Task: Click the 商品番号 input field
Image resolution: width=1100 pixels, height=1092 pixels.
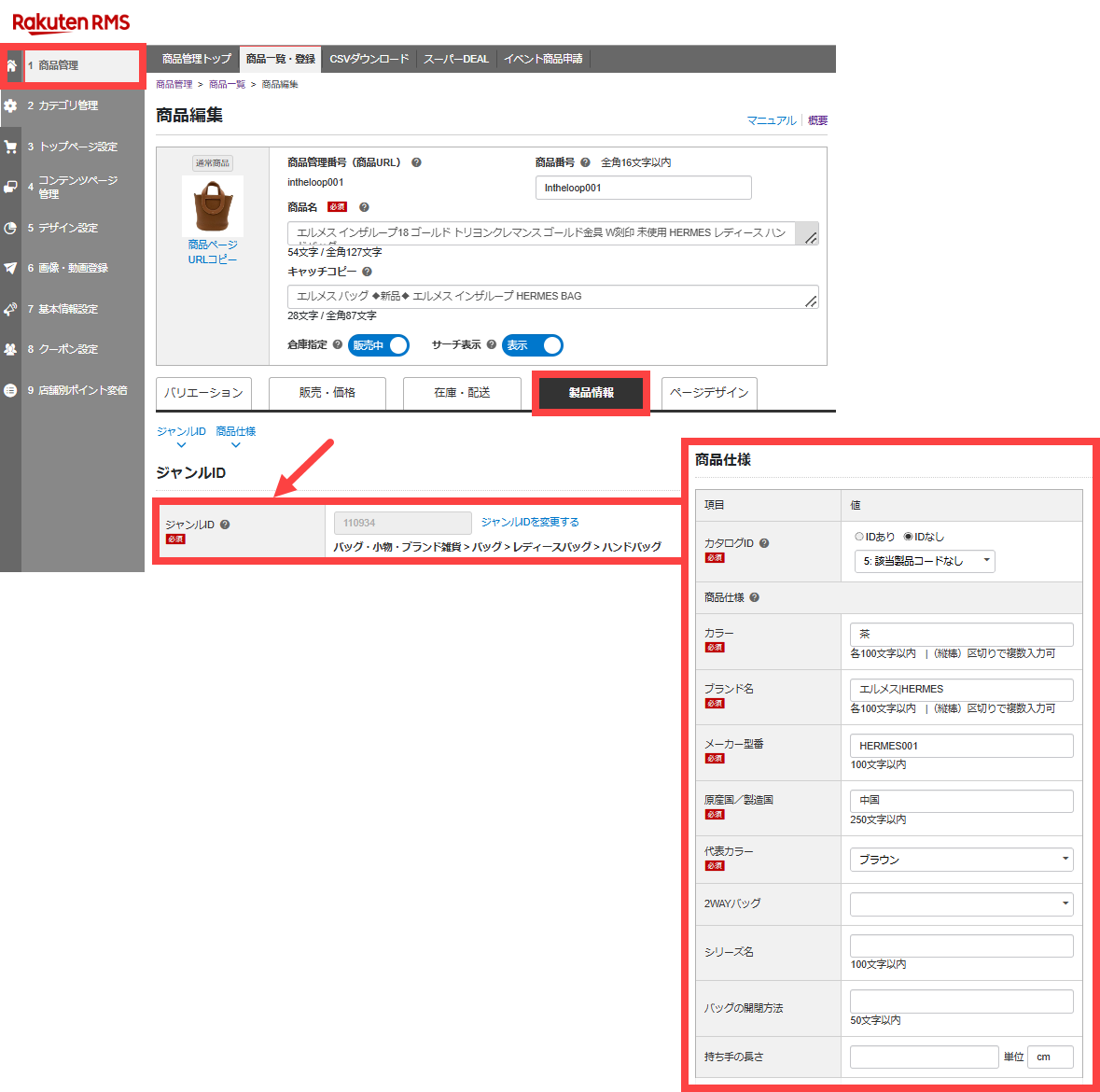Action: click(x=644, y=189)
